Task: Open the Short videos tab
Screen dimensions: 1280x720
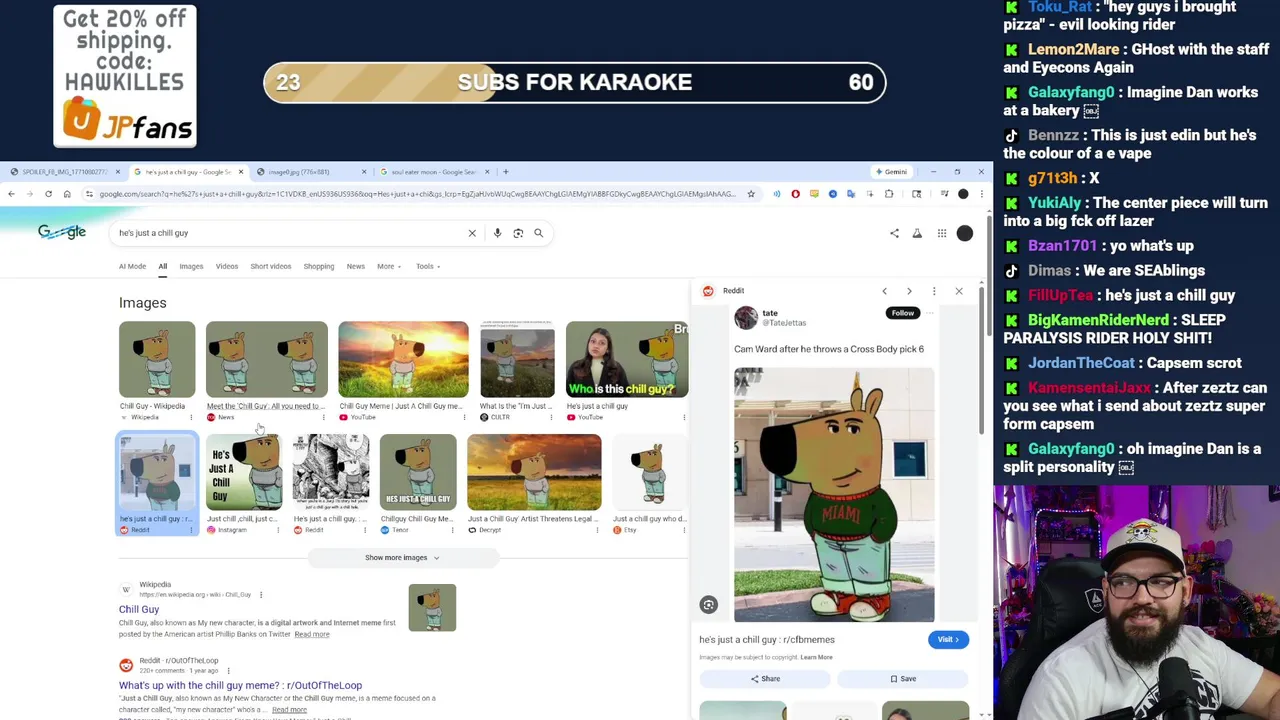Action: 270,266
